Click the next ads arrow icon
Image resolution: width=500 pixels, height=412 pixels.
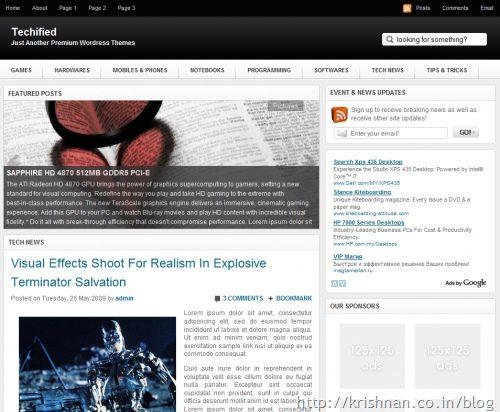(x=342, y=284)
